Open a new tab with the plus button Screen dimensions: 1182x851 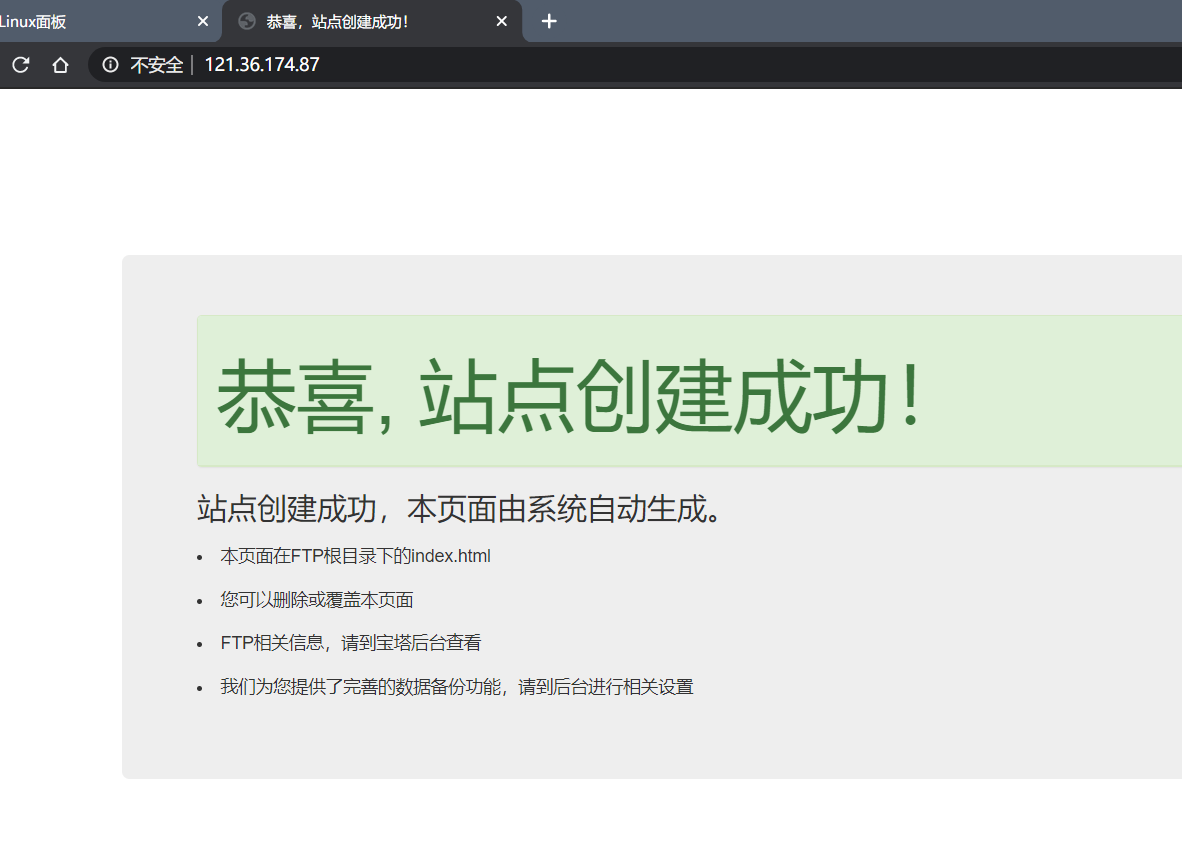coord(549,21)
